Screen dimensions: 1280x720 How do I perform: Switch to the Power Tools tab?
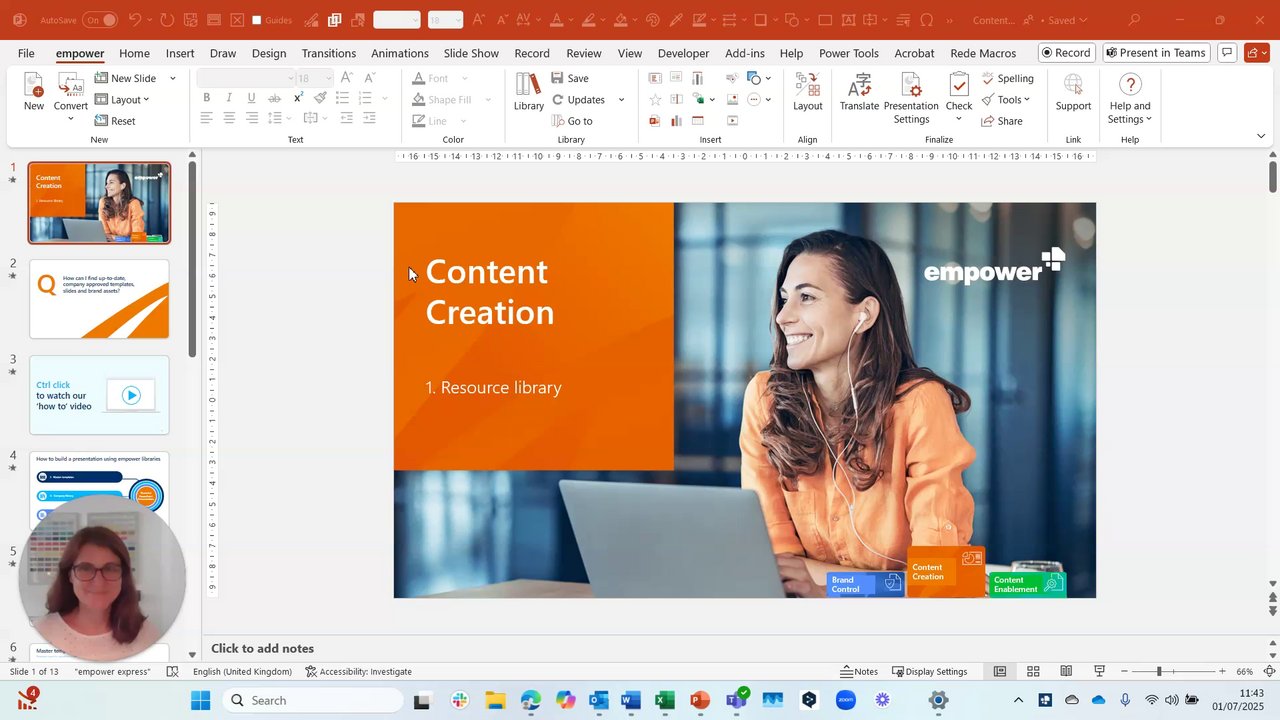tap(849, 53)
